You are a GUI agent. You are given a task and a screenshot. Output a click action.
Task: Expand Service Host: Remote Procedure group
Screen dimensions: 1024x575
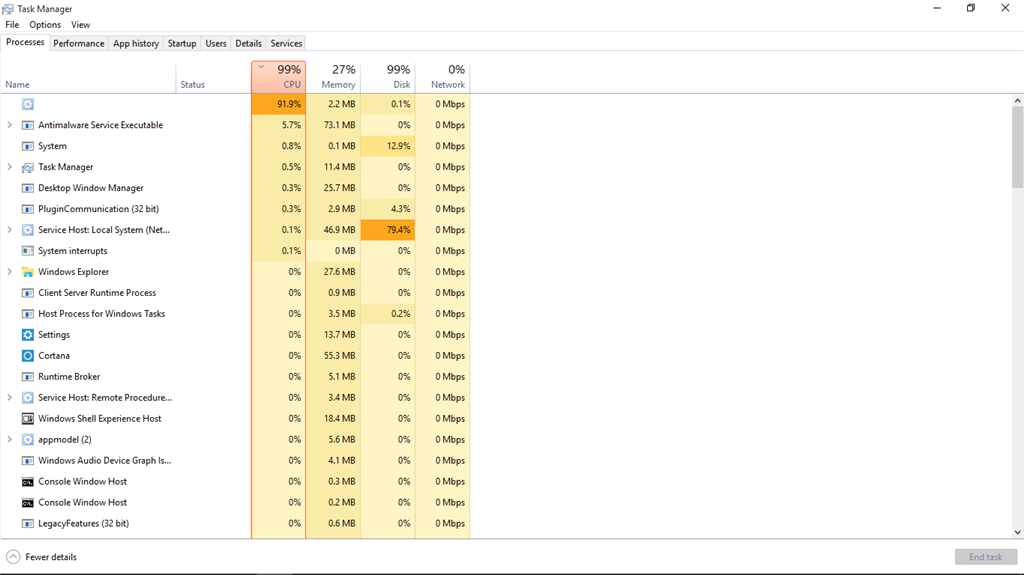point(9,397)
